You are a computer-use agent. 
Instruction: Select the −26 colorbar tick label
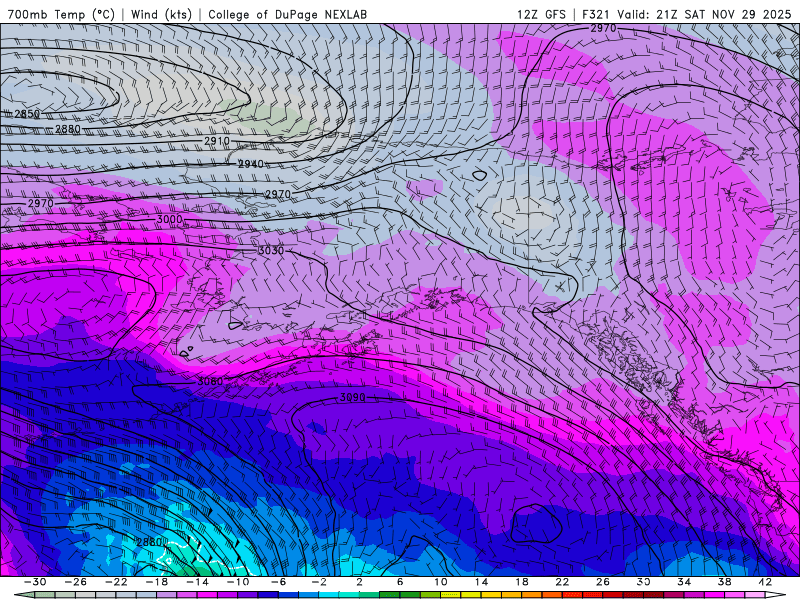(x=76, y=582)
